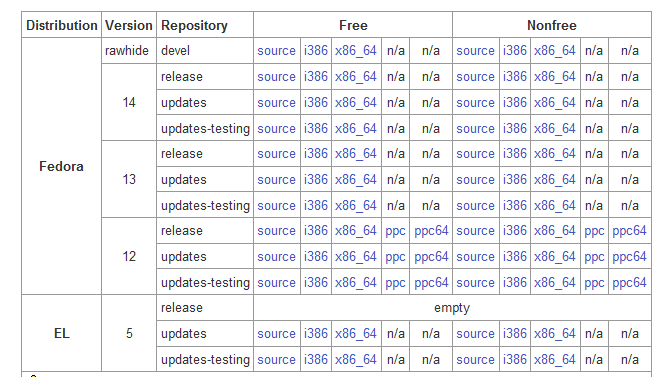Open Free i386 link for rawhide devel
The image size is (663, 377).
pyautogui.click(x=315, y=51)
